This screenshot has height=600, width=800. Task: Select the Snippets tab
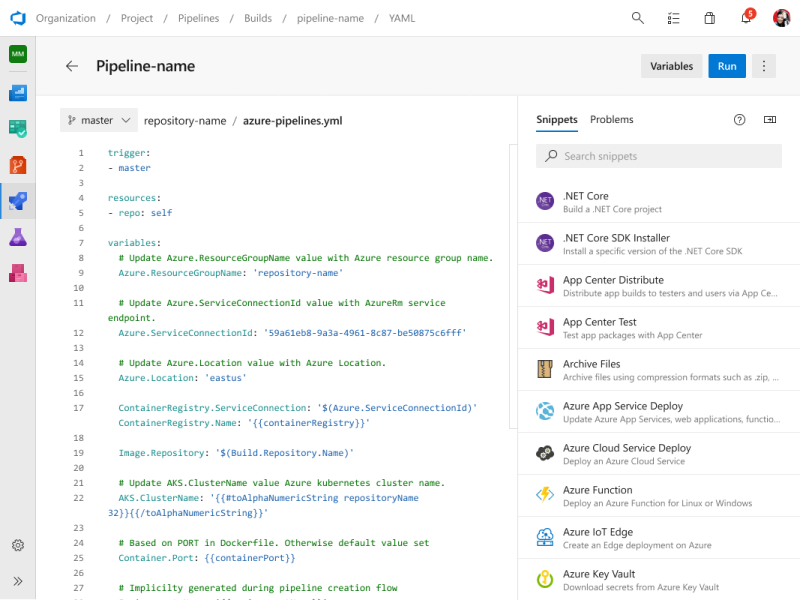tap(556, 120)
